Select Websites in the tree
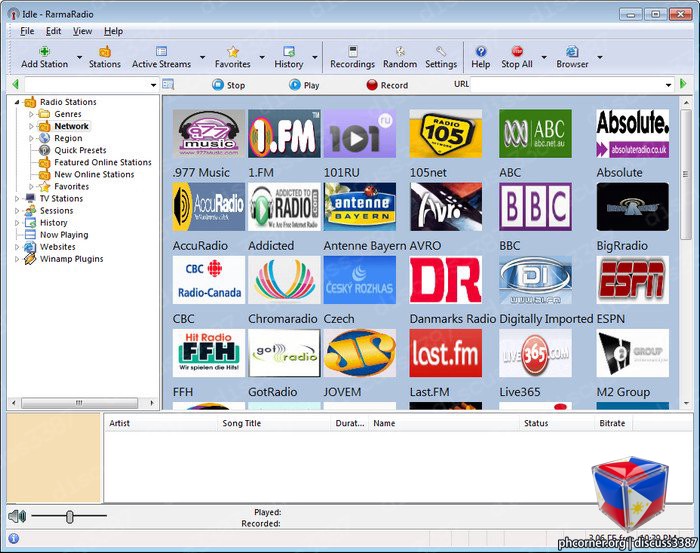The height and width of the screenshot is (553, 700). click(x=58, y=247)
